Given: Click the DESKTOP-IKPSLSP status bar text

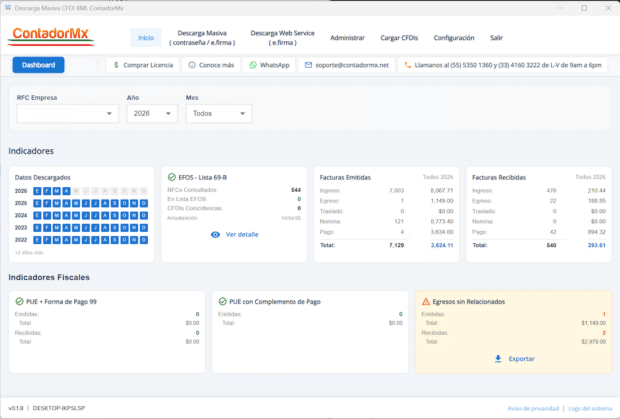Looking at the screenshot, I should [x=59, y=408].
